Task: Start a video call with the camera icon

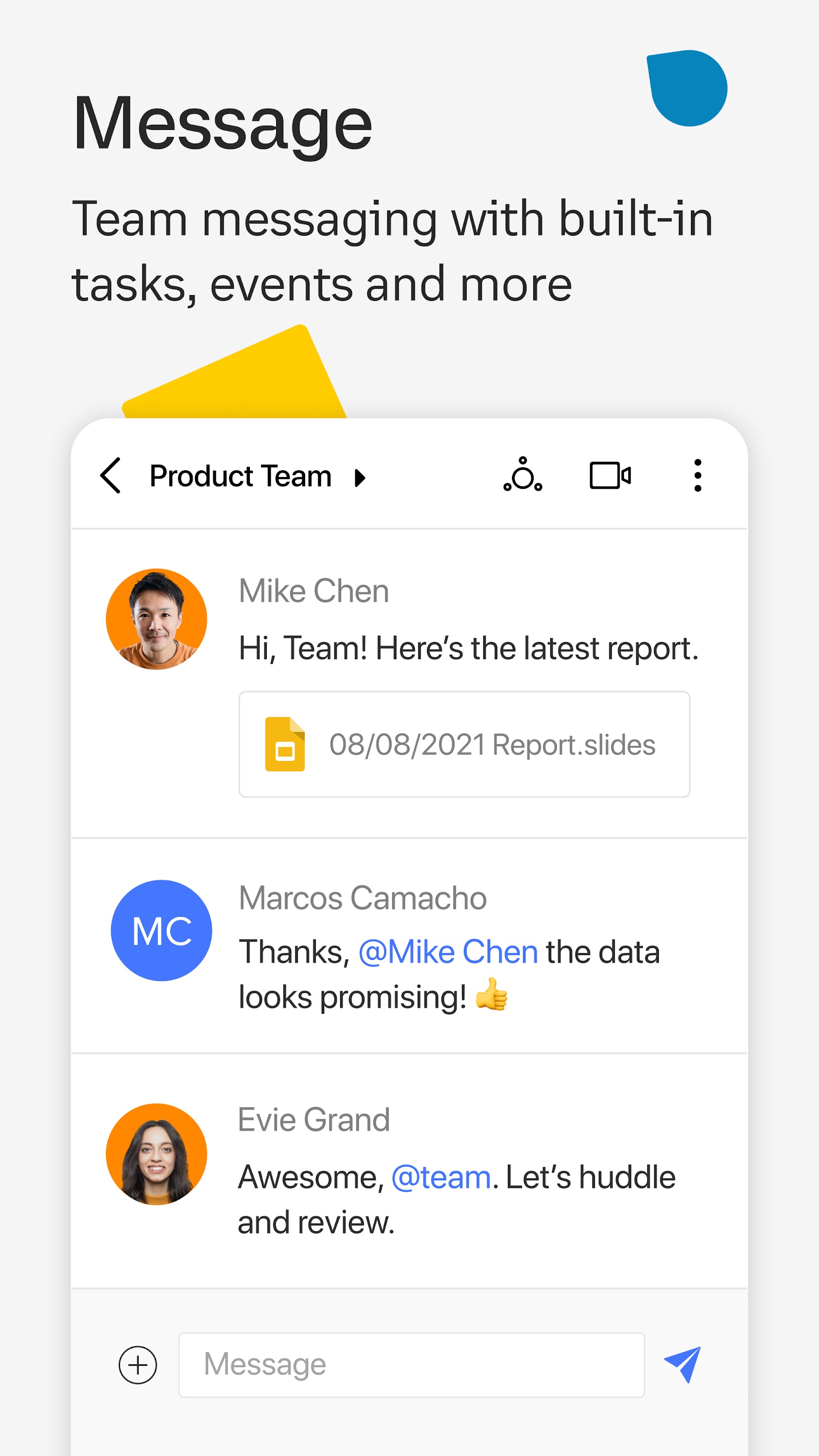Action: (610, 475)
